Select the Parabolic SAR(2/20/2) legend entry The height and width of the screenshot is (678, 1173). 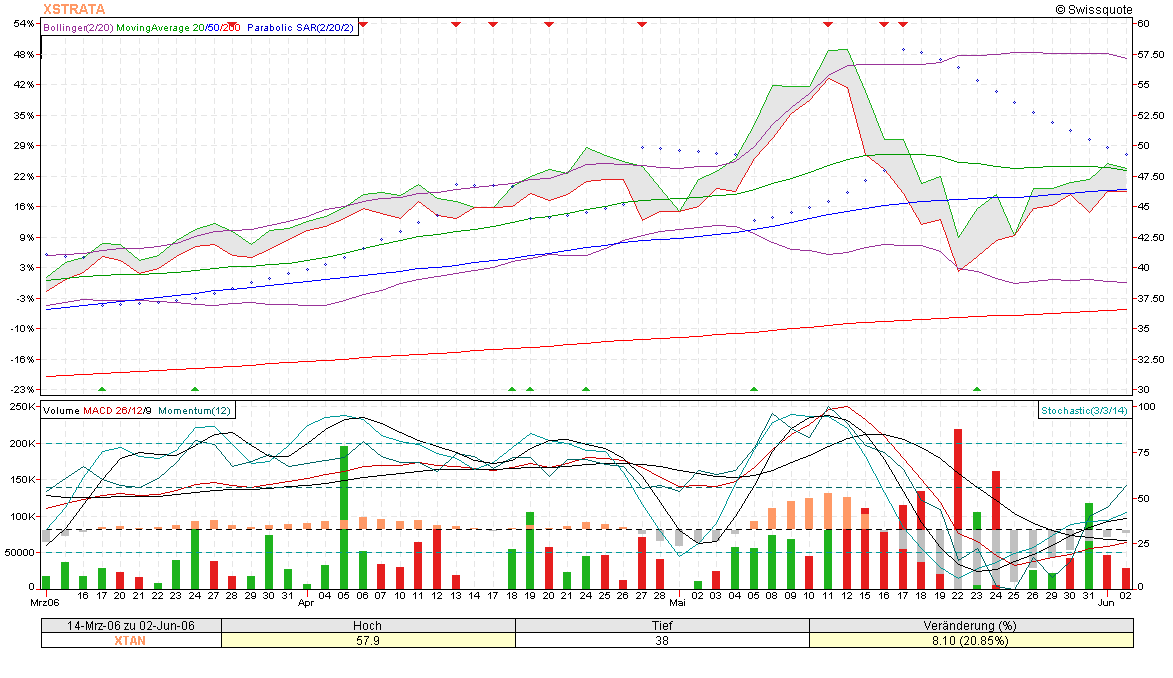tap(300, 28)
